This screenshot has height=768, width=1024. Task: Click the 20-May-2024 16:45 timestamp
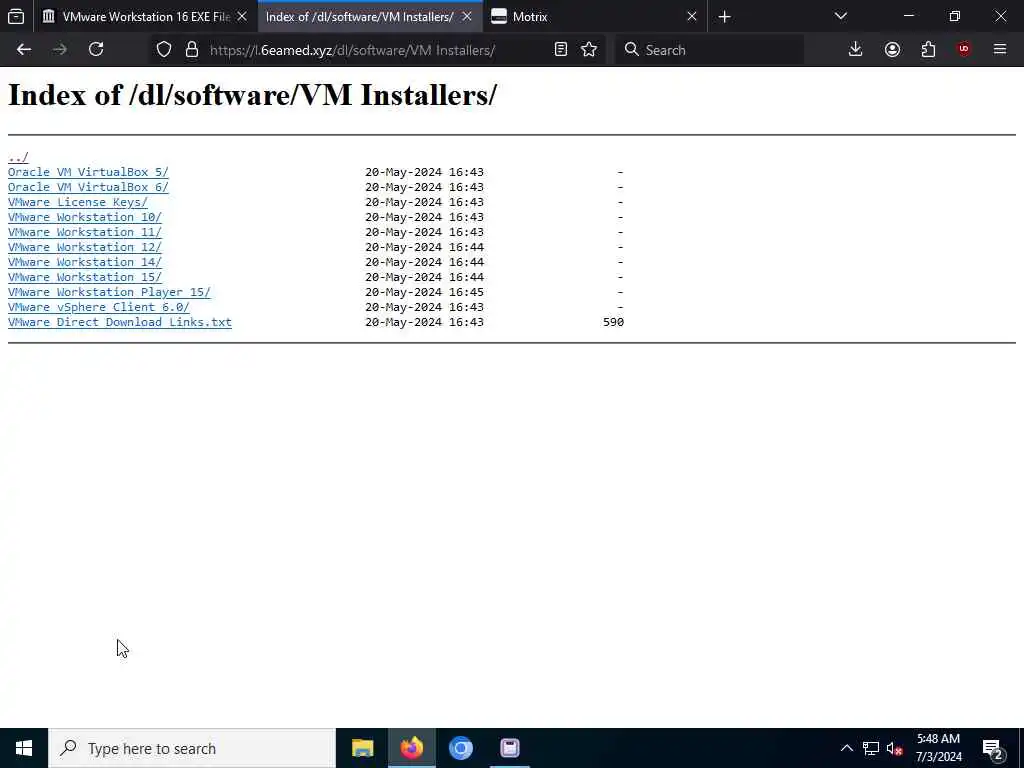click(x=424, y=293)
